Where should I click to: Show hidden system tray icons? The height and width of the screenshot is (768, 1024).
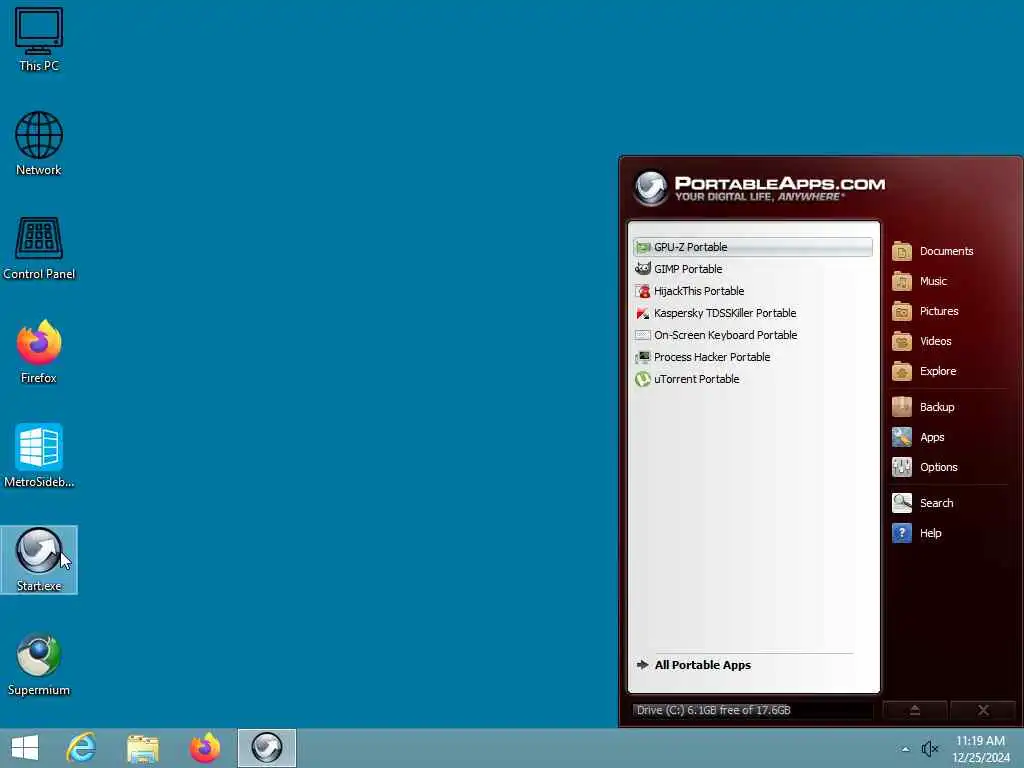(905, 749)
